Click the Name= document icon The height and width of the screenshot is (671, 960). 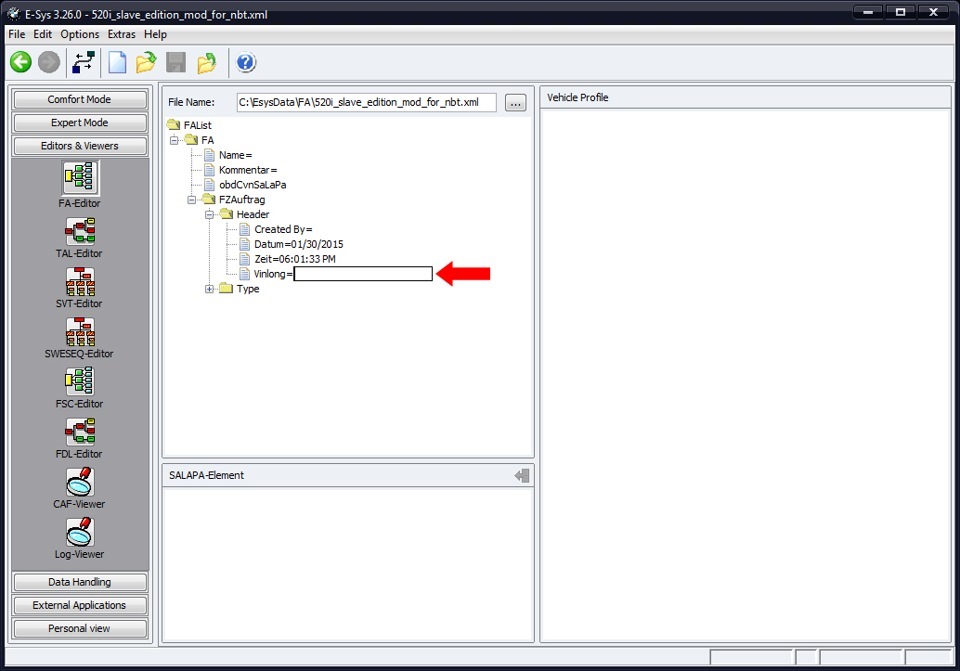tap(209, 155)
